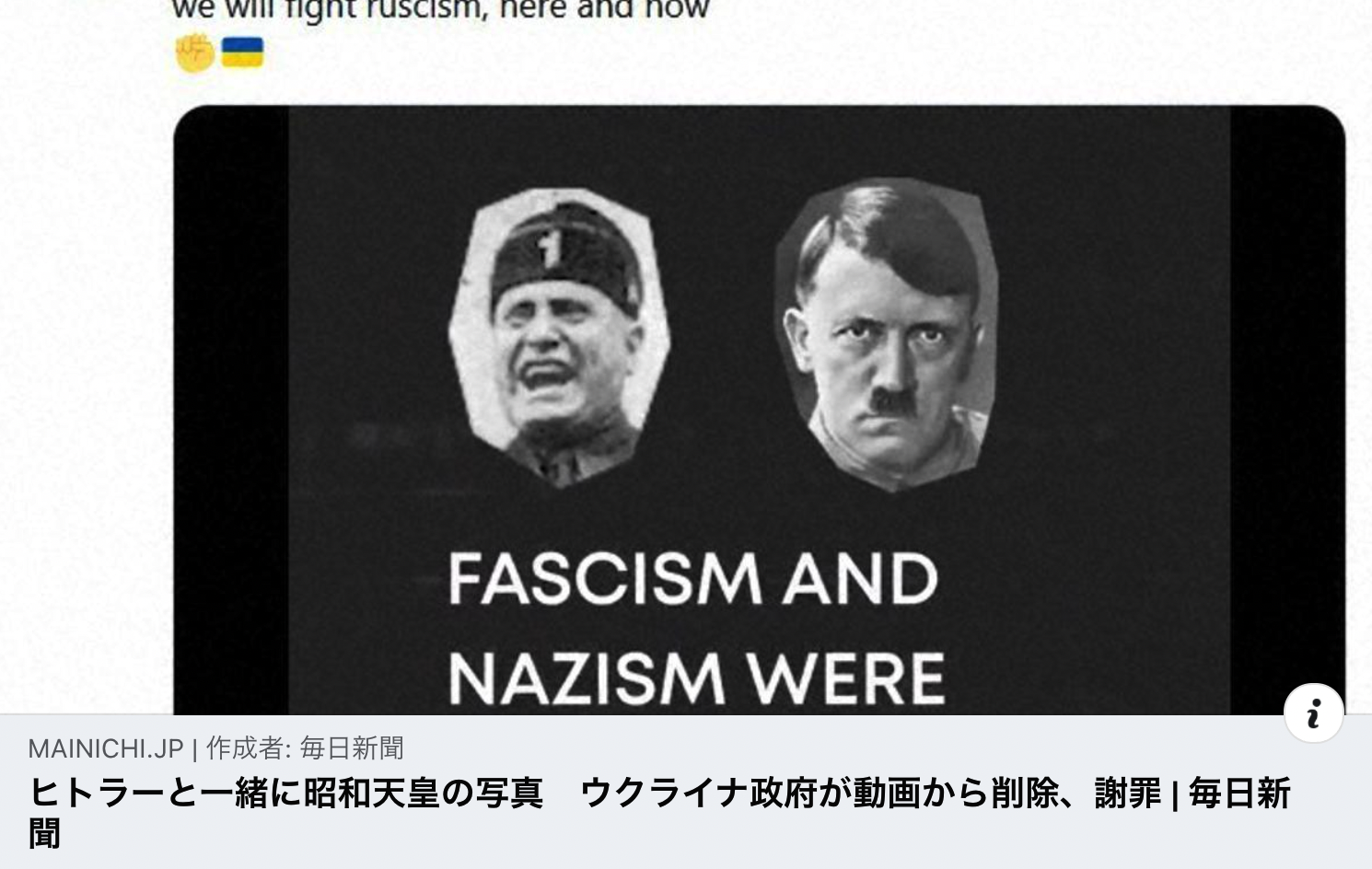Click the FASCISM AND caption line
Screen dimensions: 1372x869
click(692, 580)
